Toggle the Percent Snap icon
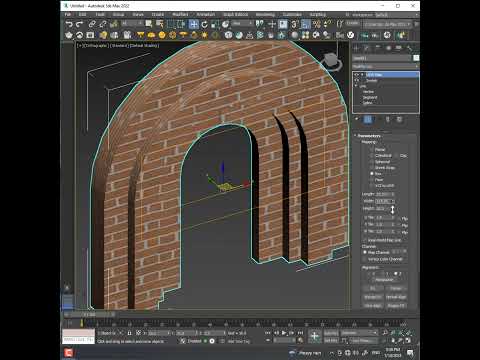480x360 pixels. pos(316,24)
